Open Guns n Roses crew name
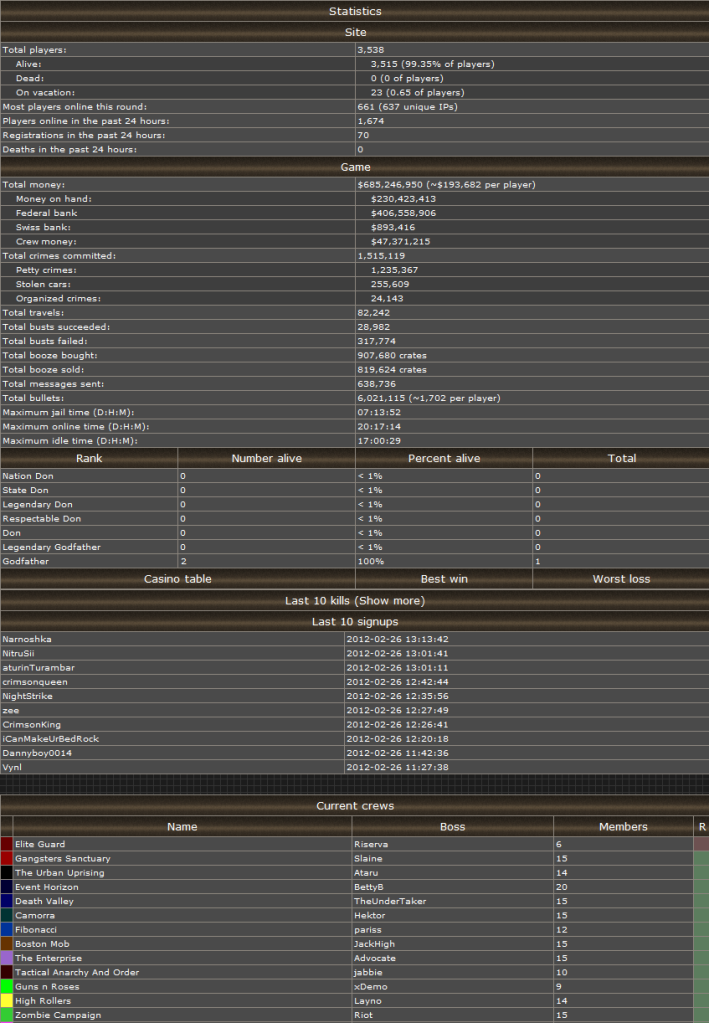 (x=47, y=986)
